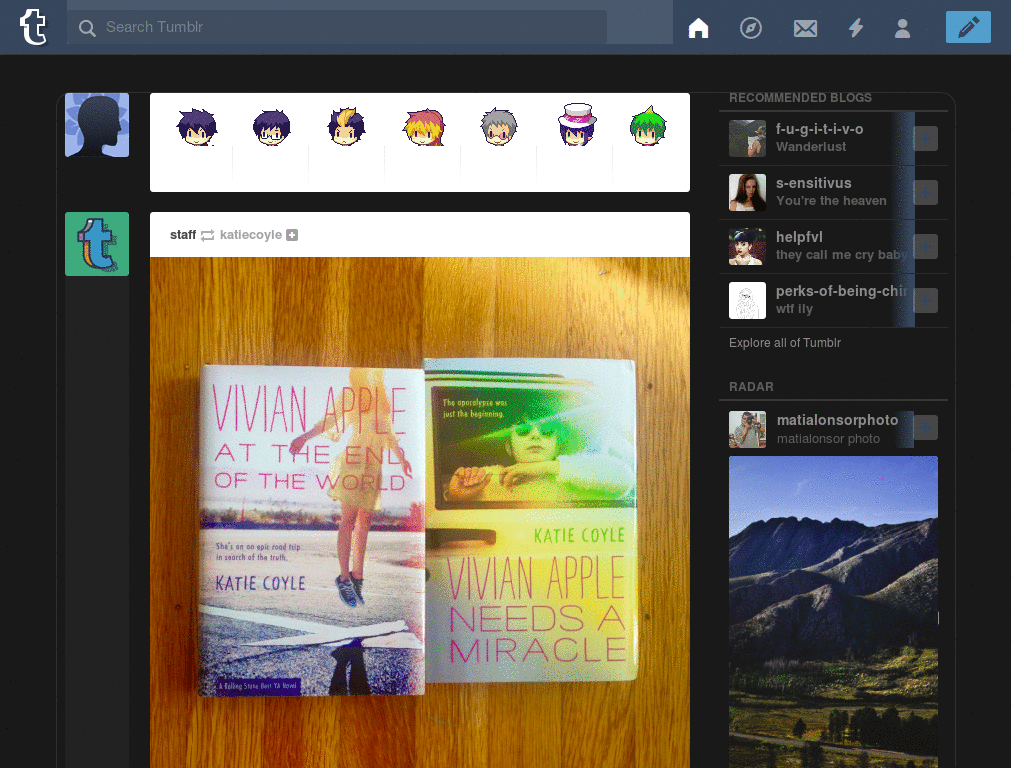Click the search magnifier icon
Image resolution: width=1024 pixels, height=768 pixels.
pos(87,27)
